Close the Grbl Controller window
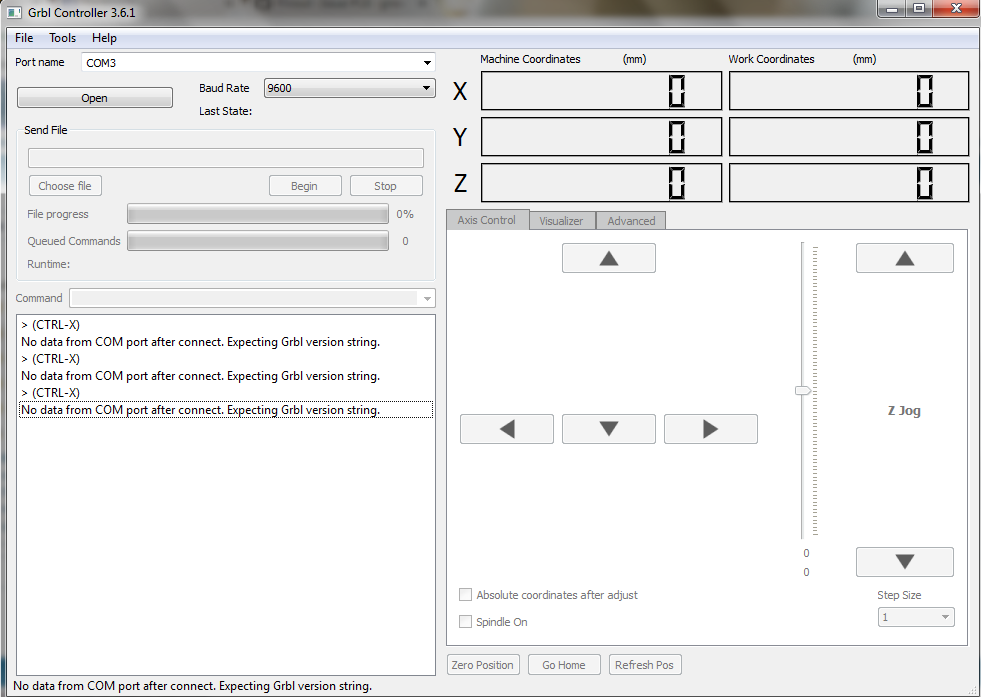Image resolution: width=981 pixels, height=697 pixels. 956,9
